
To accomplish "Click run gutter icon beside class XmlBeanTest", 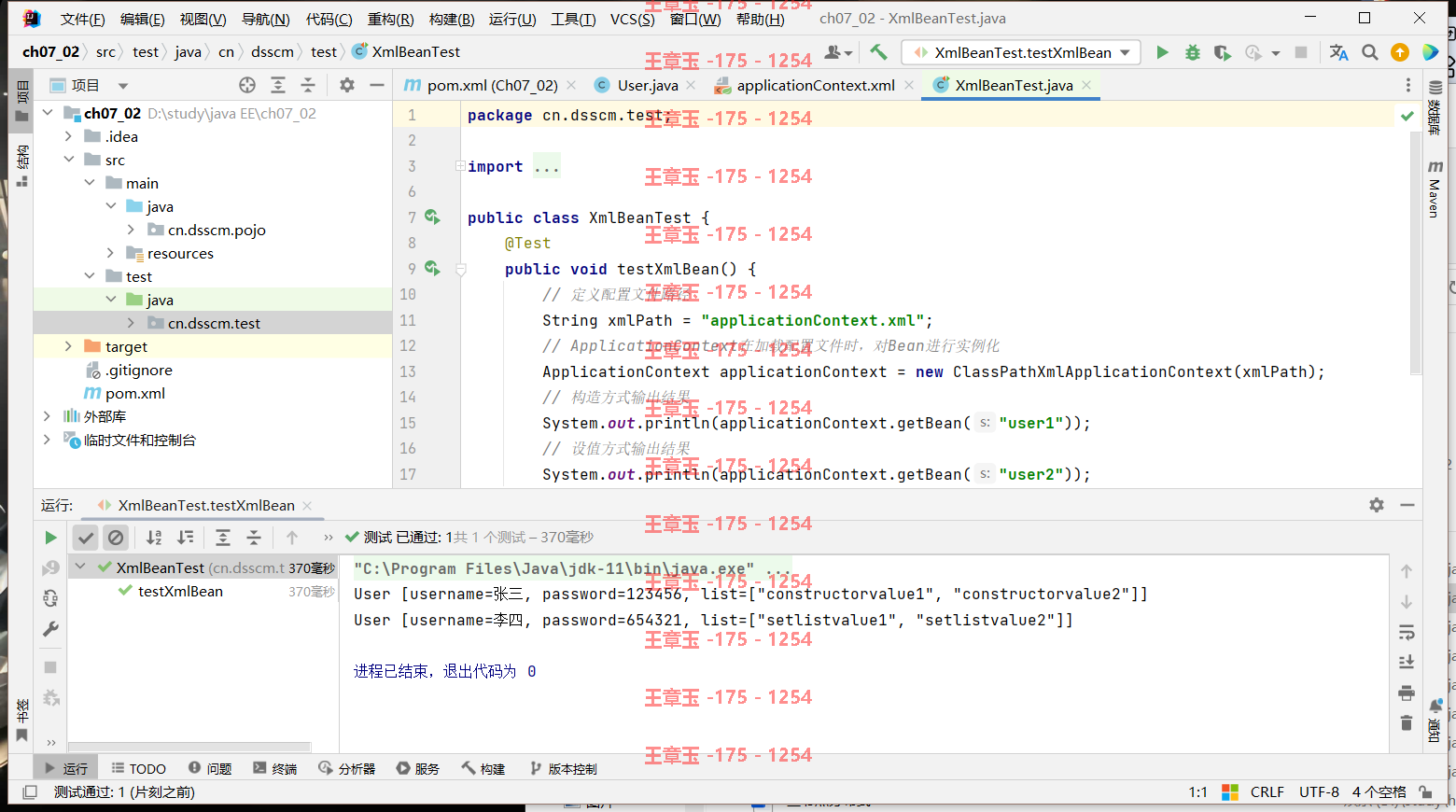I will pos(432,217).
